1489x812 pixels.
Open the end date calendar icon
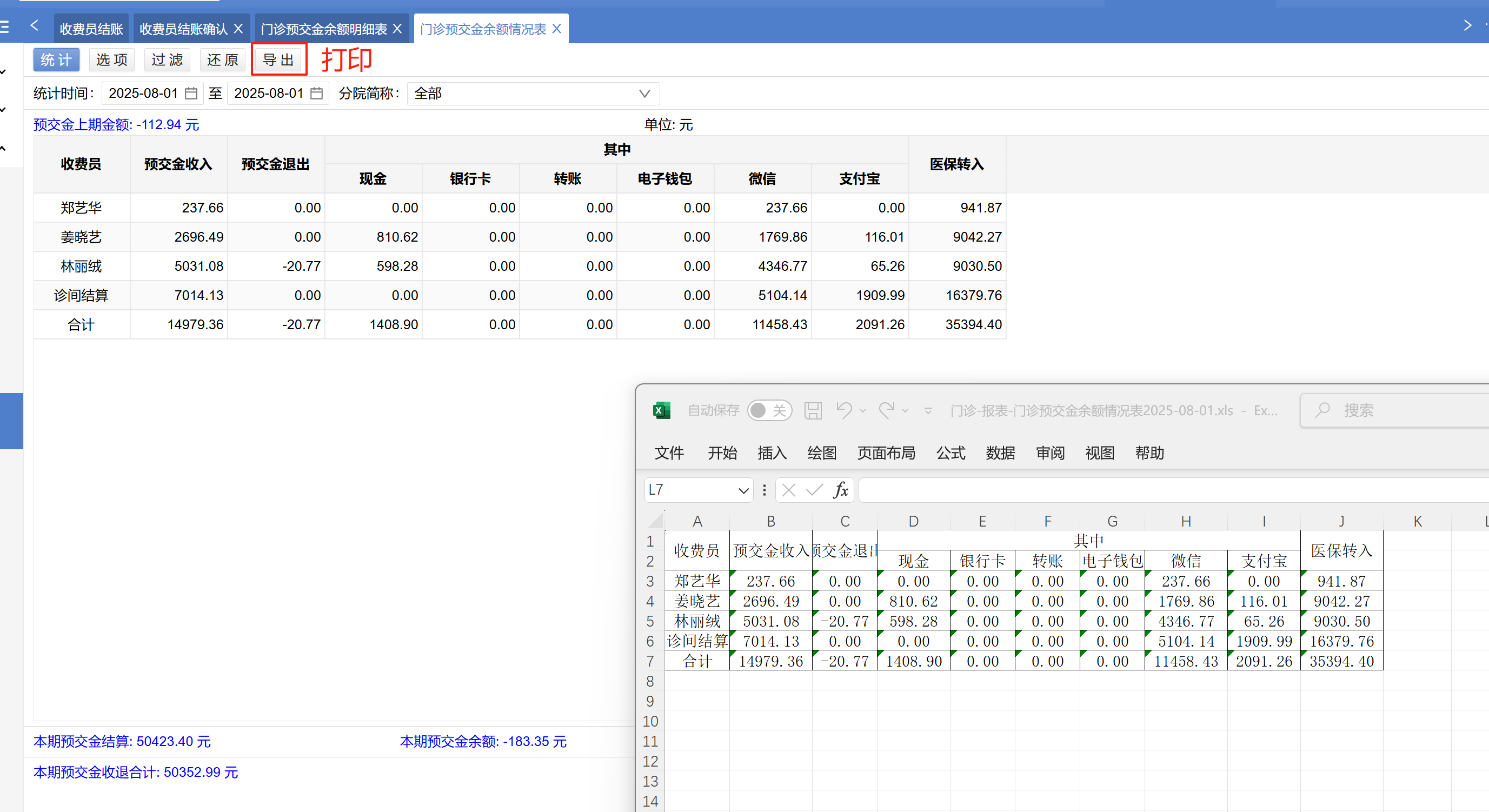317,93
